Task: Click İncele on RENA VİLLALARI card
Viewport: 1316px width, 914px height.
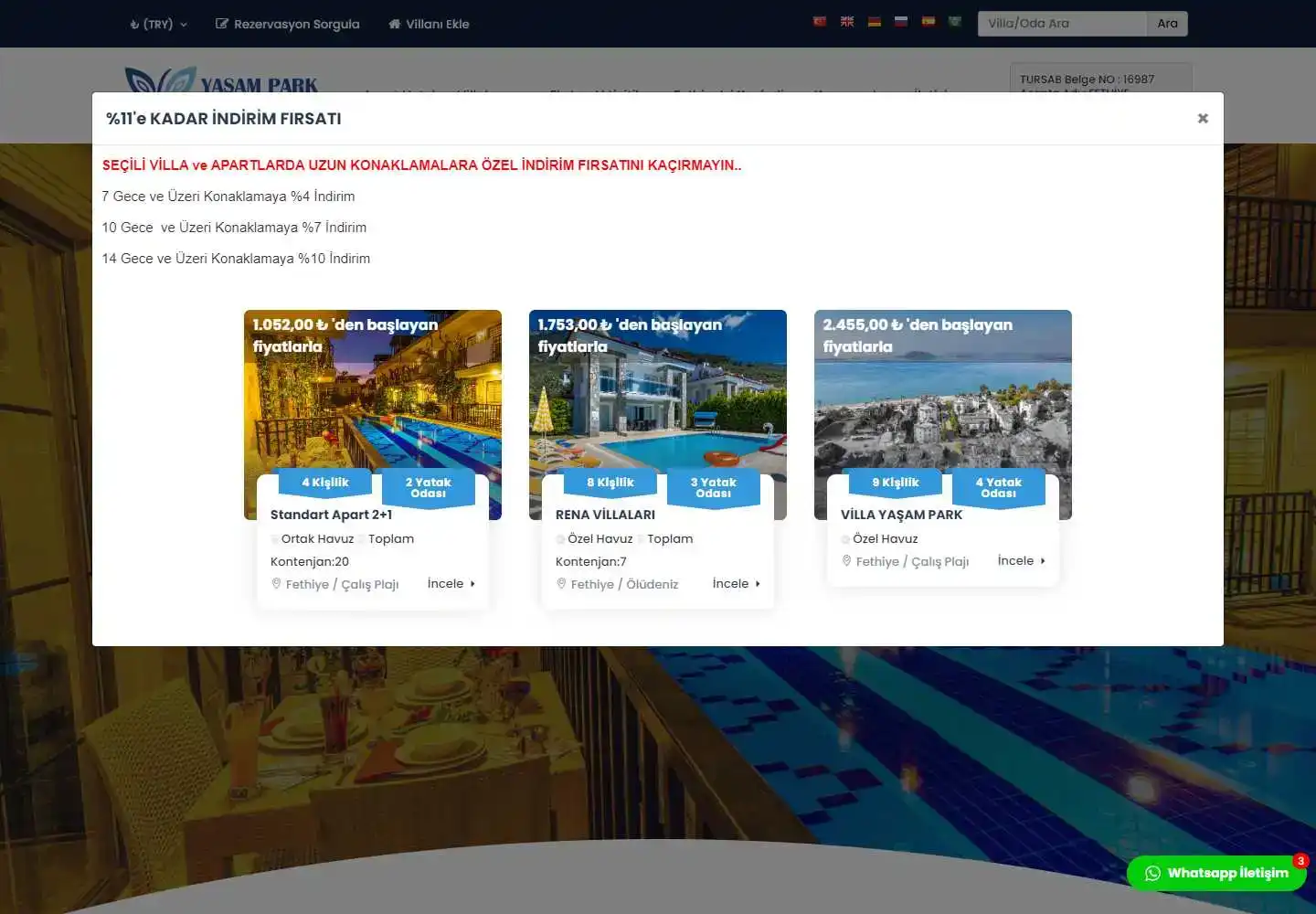Action: coord(737,583)
